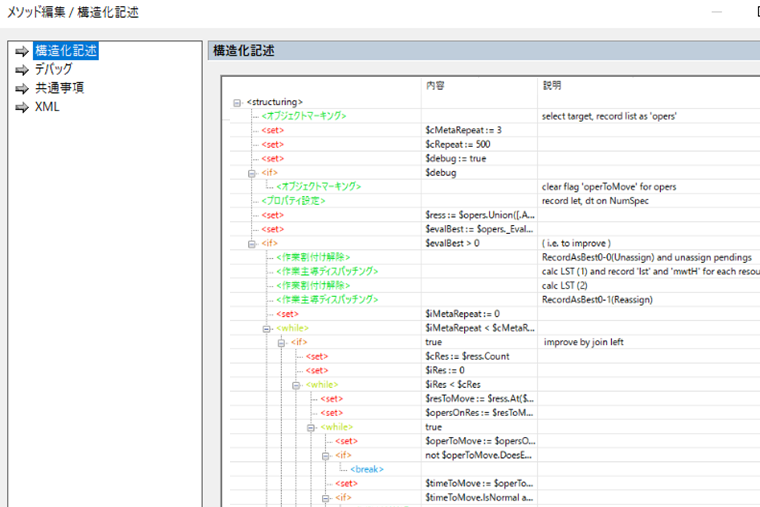Select 構造化記述 in the left navigation
Screen dimensions: 760x507
pos(65,51)
